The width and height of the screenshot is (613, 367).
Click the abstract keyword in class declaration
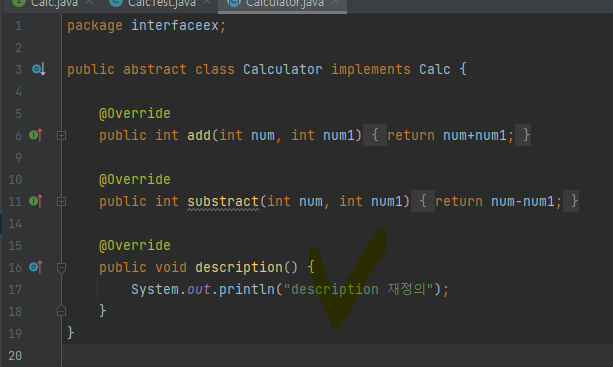pyautogui.click(x=155, y=69)
